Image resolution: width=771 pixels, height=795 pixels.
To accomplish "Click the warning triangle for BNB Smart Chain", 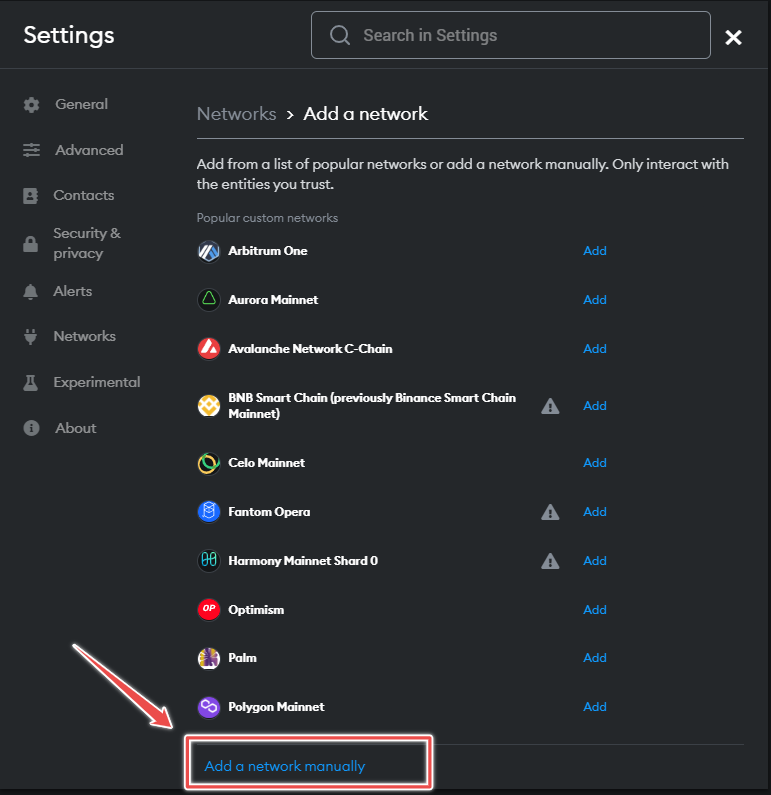I will 550,406.
